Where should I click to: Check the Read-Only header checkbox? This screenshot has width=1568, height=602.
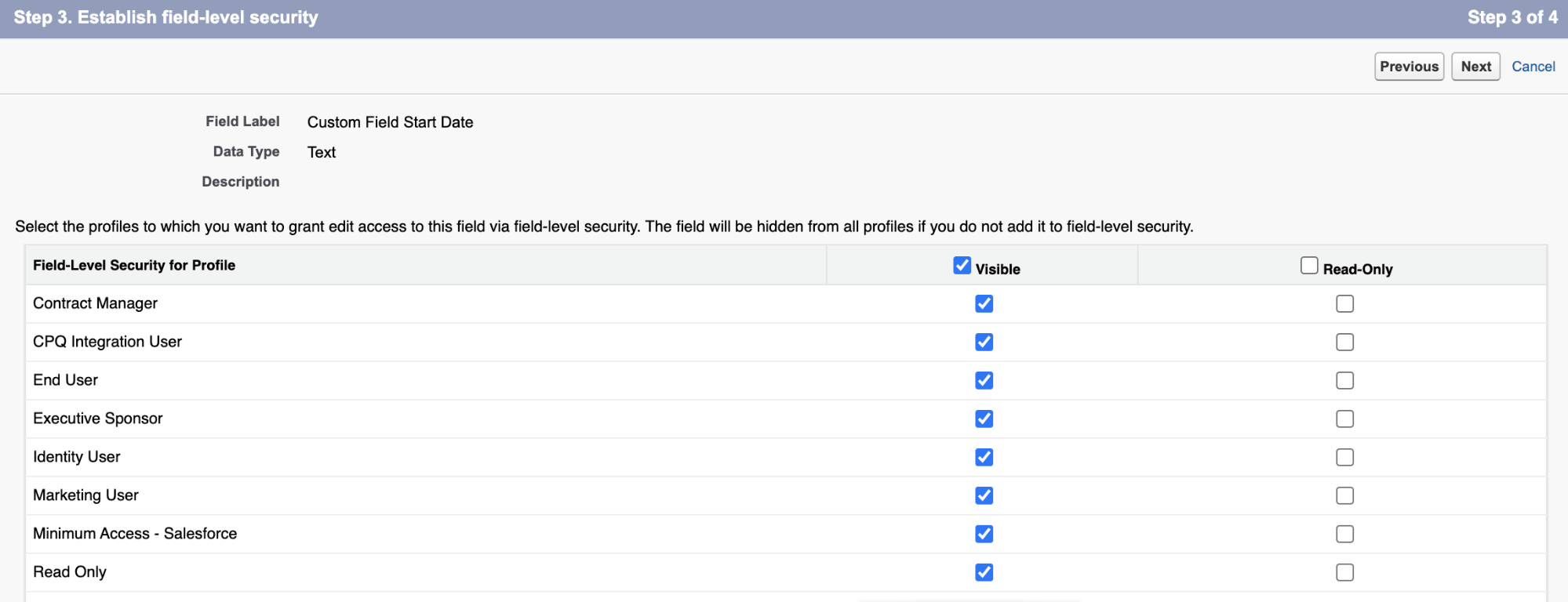[1308, 266]
